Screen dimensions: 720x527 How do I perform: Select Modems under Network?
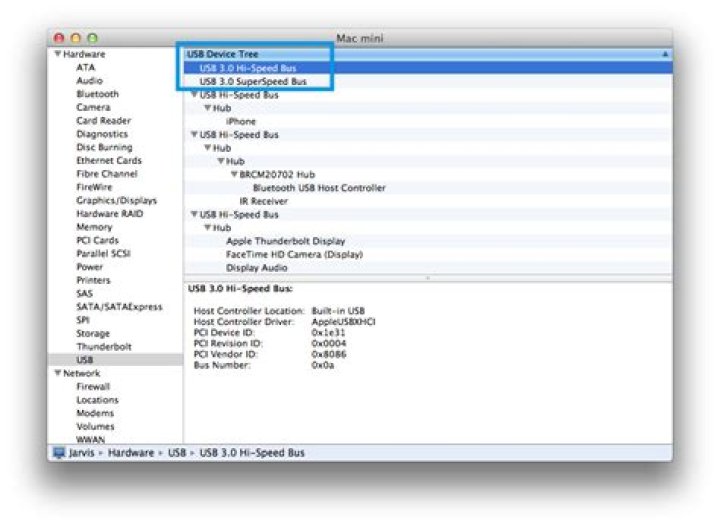[95, 414]
